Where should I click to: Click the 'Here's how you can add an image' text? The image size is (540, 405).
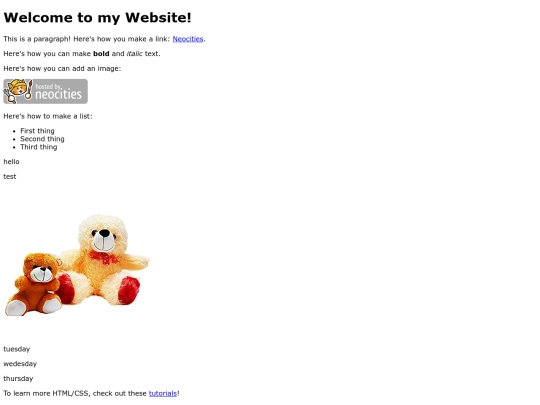62,69
